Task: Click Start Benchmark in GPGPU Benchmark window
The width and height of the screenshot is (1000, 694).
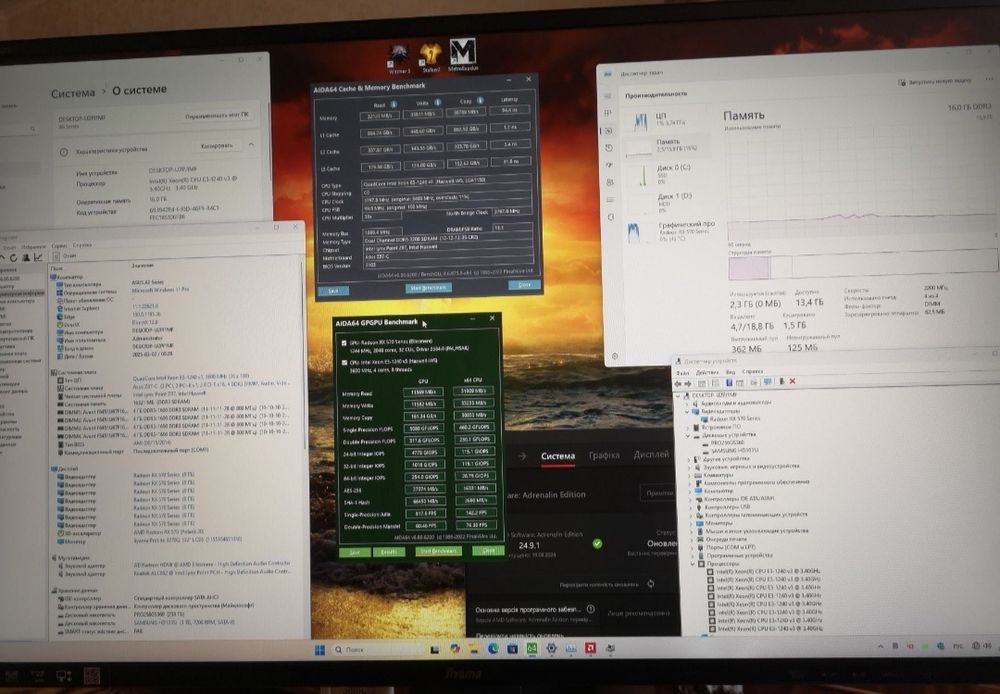Action: [x=438, y=551]
